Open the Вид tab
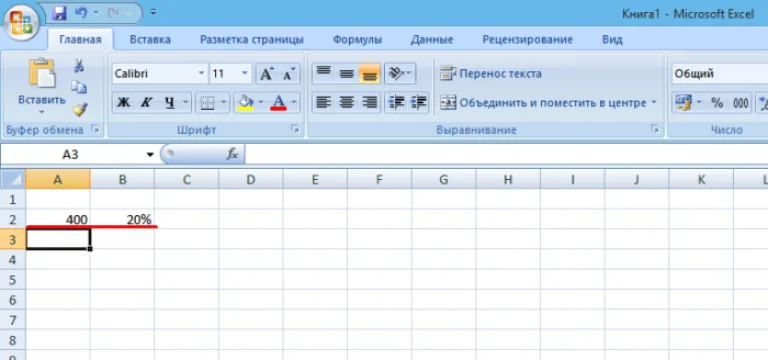This screenshot has height=360, width=768. click(612, 40)
